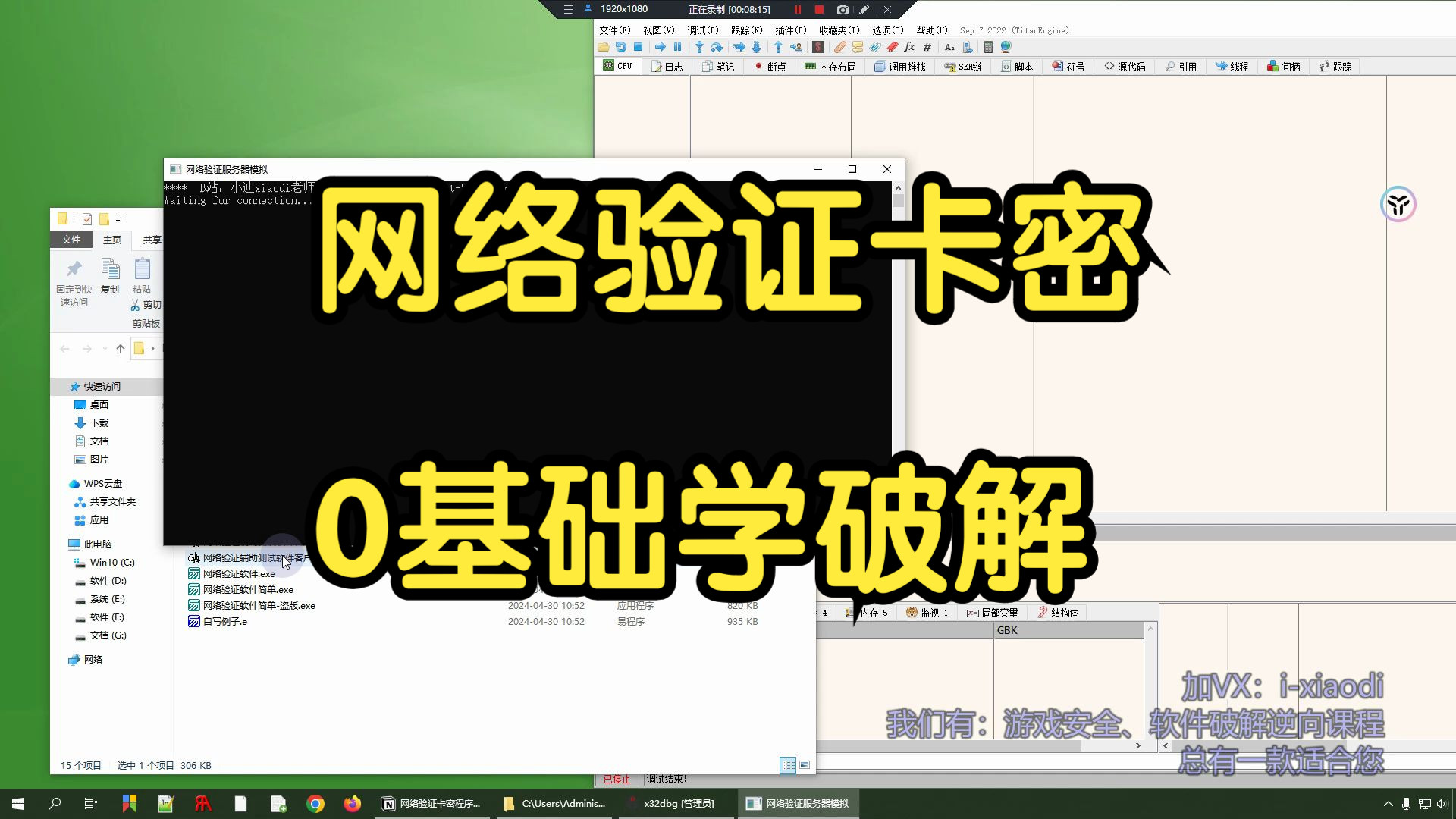Switch Explorer to large icons view

[805, 765]
